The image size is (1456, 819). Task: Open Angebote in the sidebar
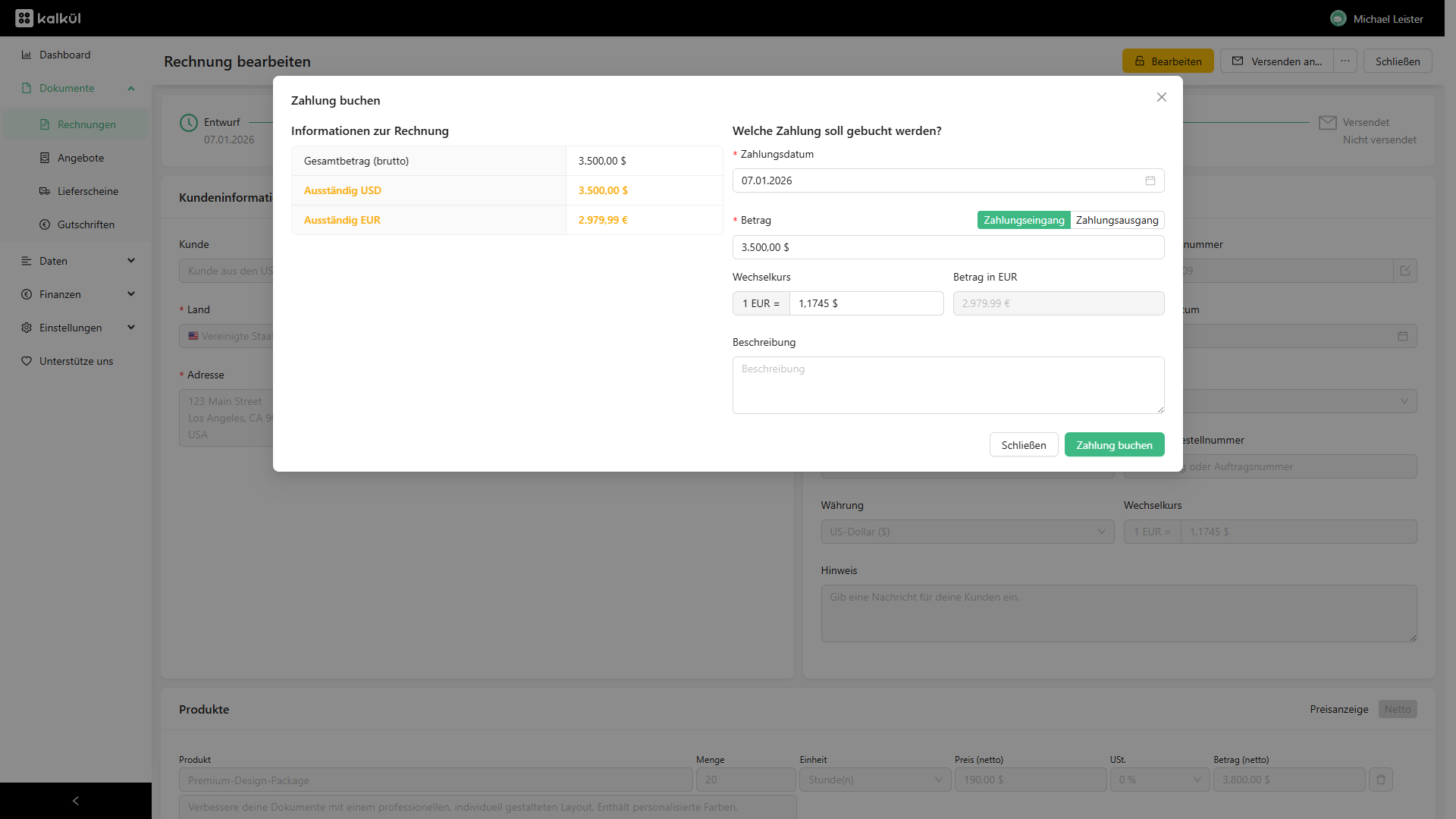click(80, 158)
